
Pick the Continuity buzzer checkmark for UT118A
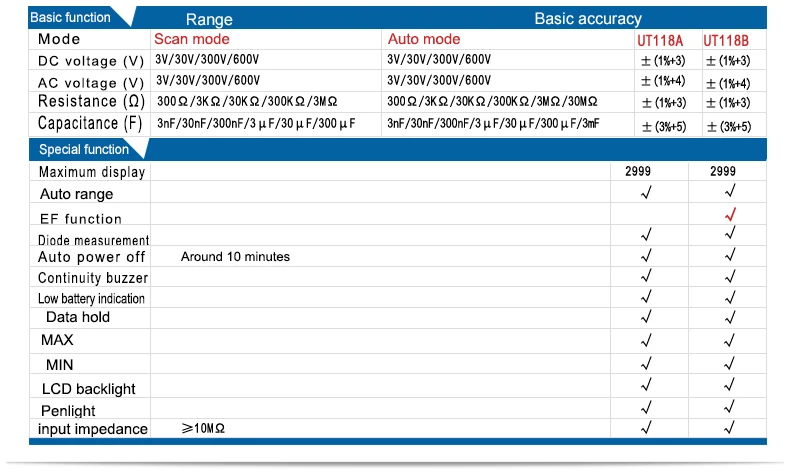646,276
